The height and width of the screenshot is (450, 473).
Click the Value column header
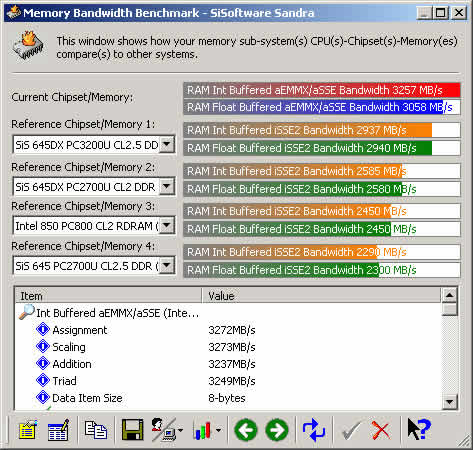[321, 296]
